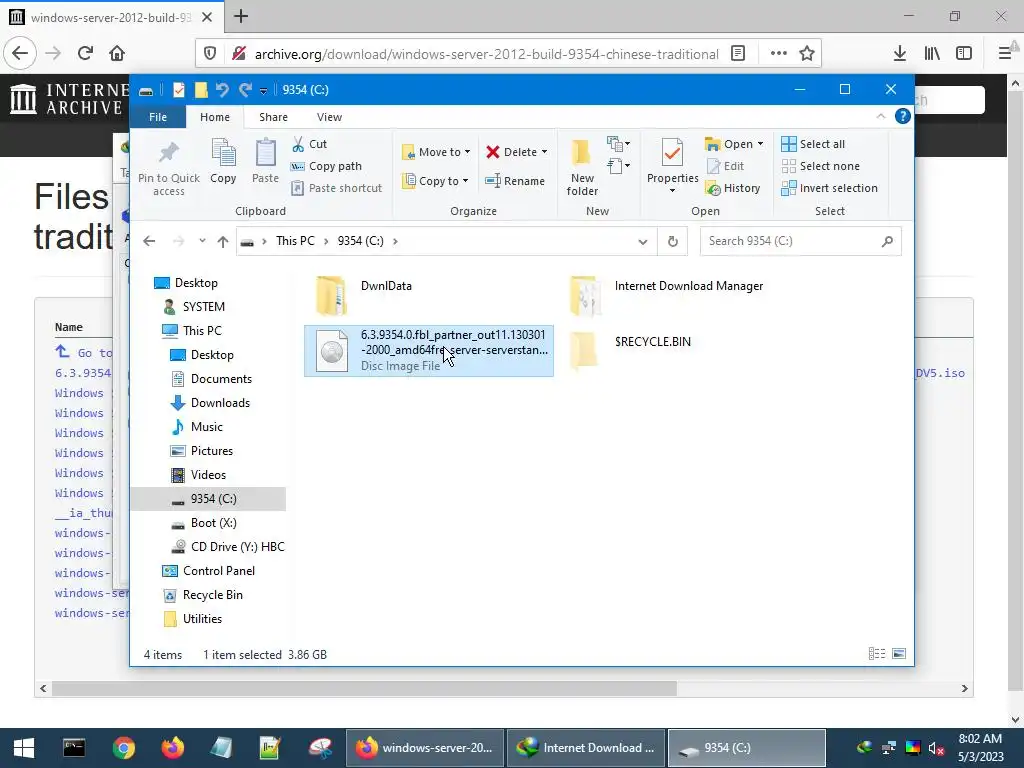Viewport: 1024px width, 768px height.
Task: Open Firefox downloads panel
Action: point(900,54)
